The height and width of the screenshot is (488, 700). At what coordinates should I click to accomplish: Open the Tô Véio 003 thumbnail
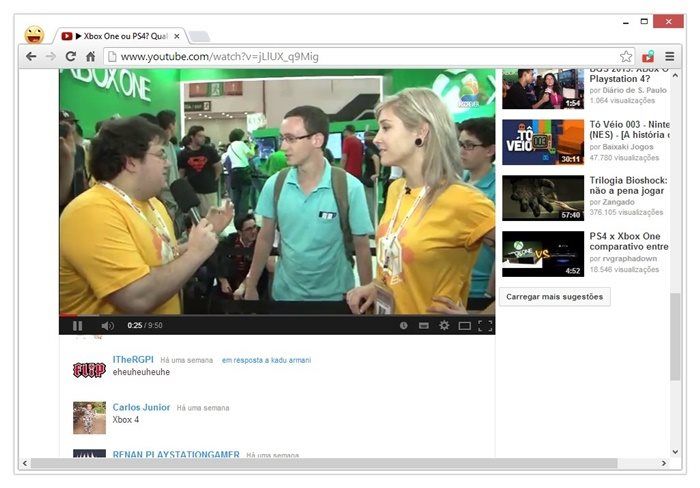[543, 142]
